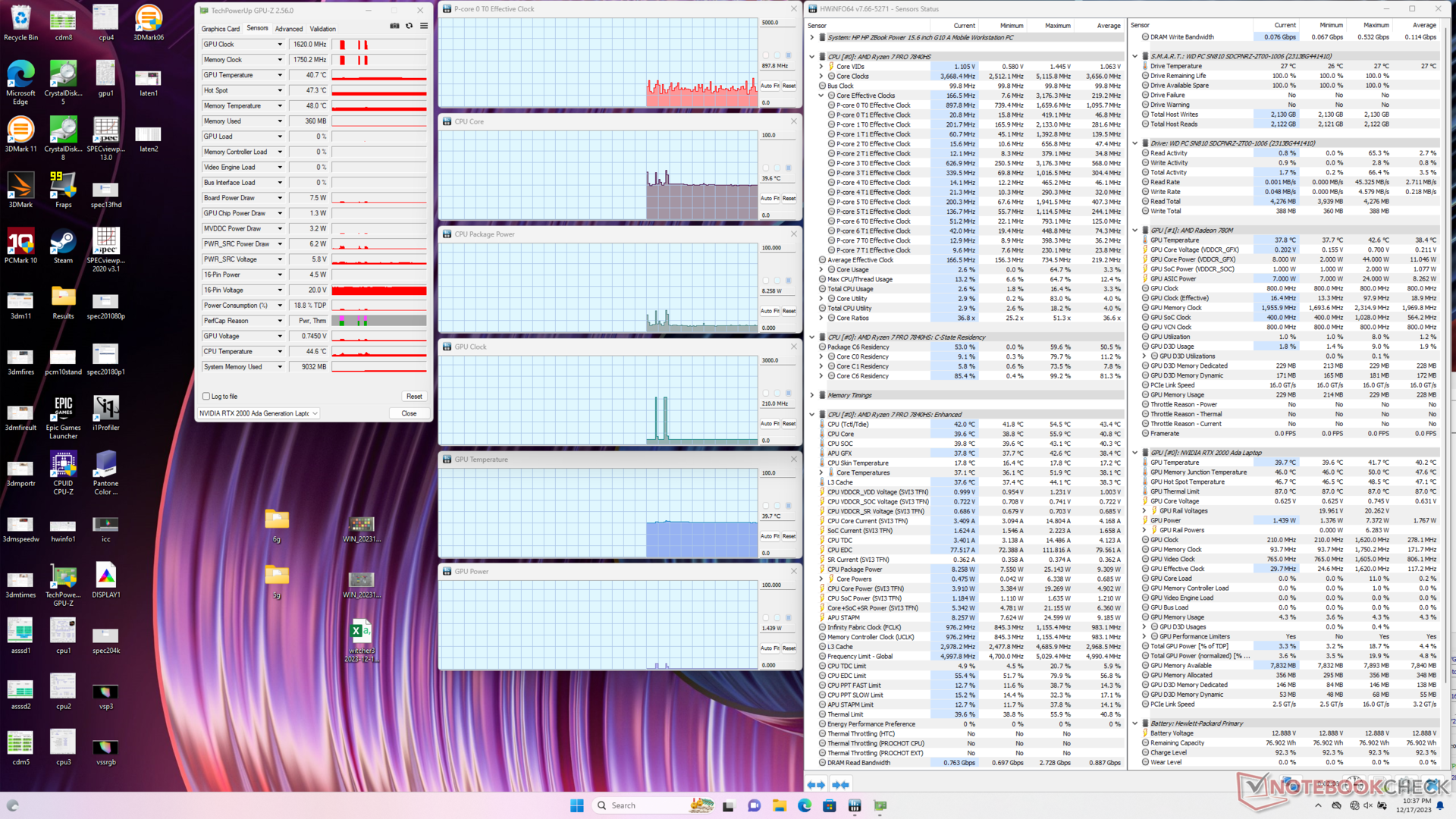The image size is (1456, 819).
Task: Click the GPU-Z refresh icon
Action: pos(409,26)
